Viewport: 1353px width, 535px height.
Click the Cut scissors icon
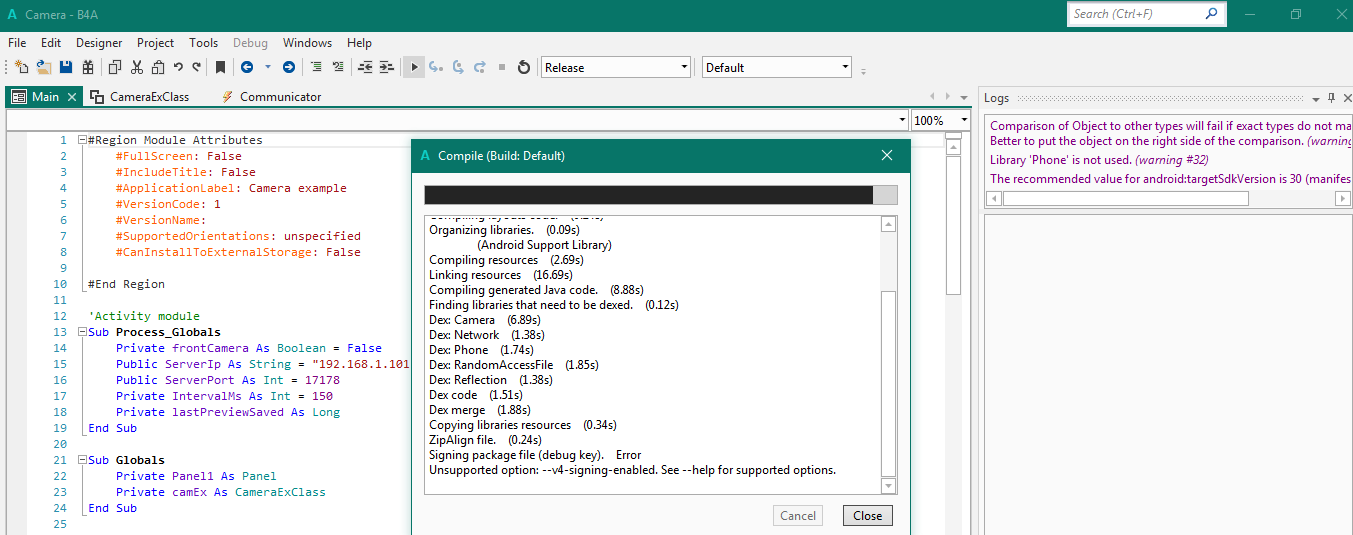137,67
